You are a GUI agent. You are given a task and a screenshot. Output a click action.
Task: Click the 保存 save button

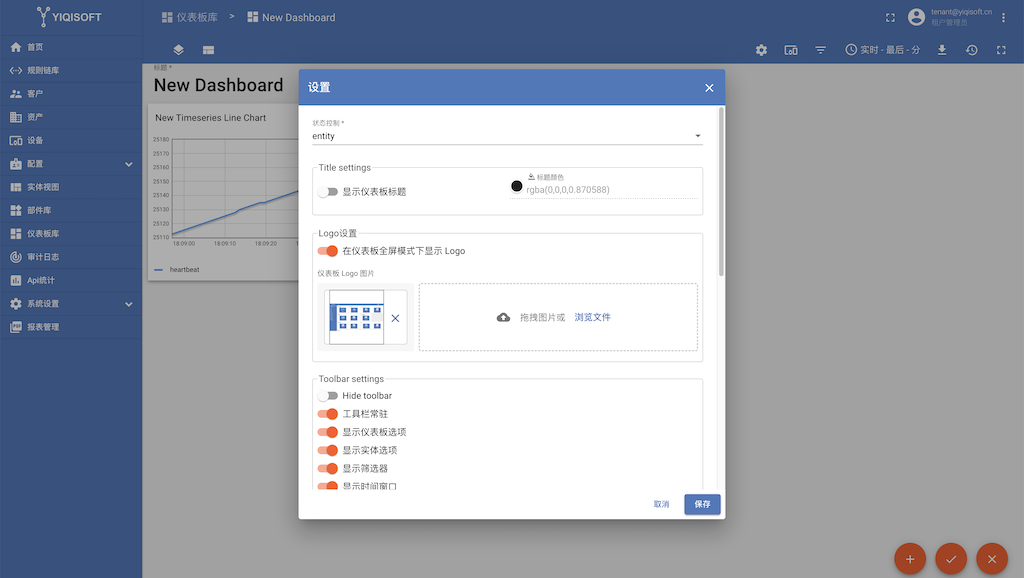click(x=702, y=504)
